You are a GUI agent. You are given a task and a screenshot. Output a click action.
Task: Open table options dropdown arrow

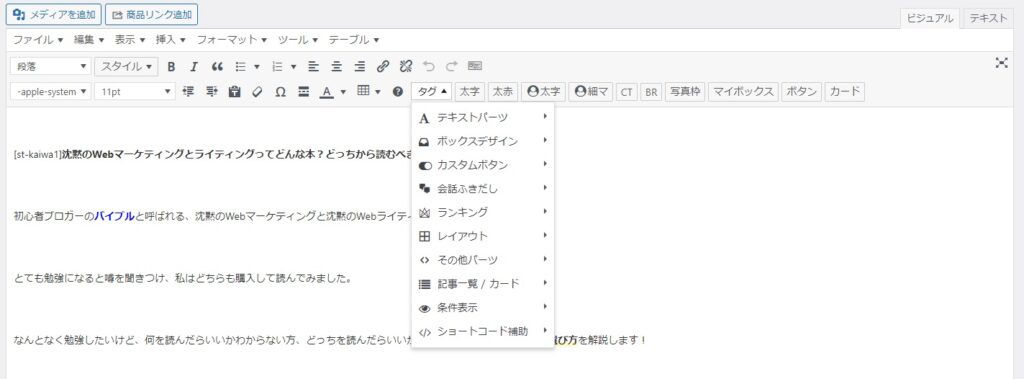tap(377, 92)
